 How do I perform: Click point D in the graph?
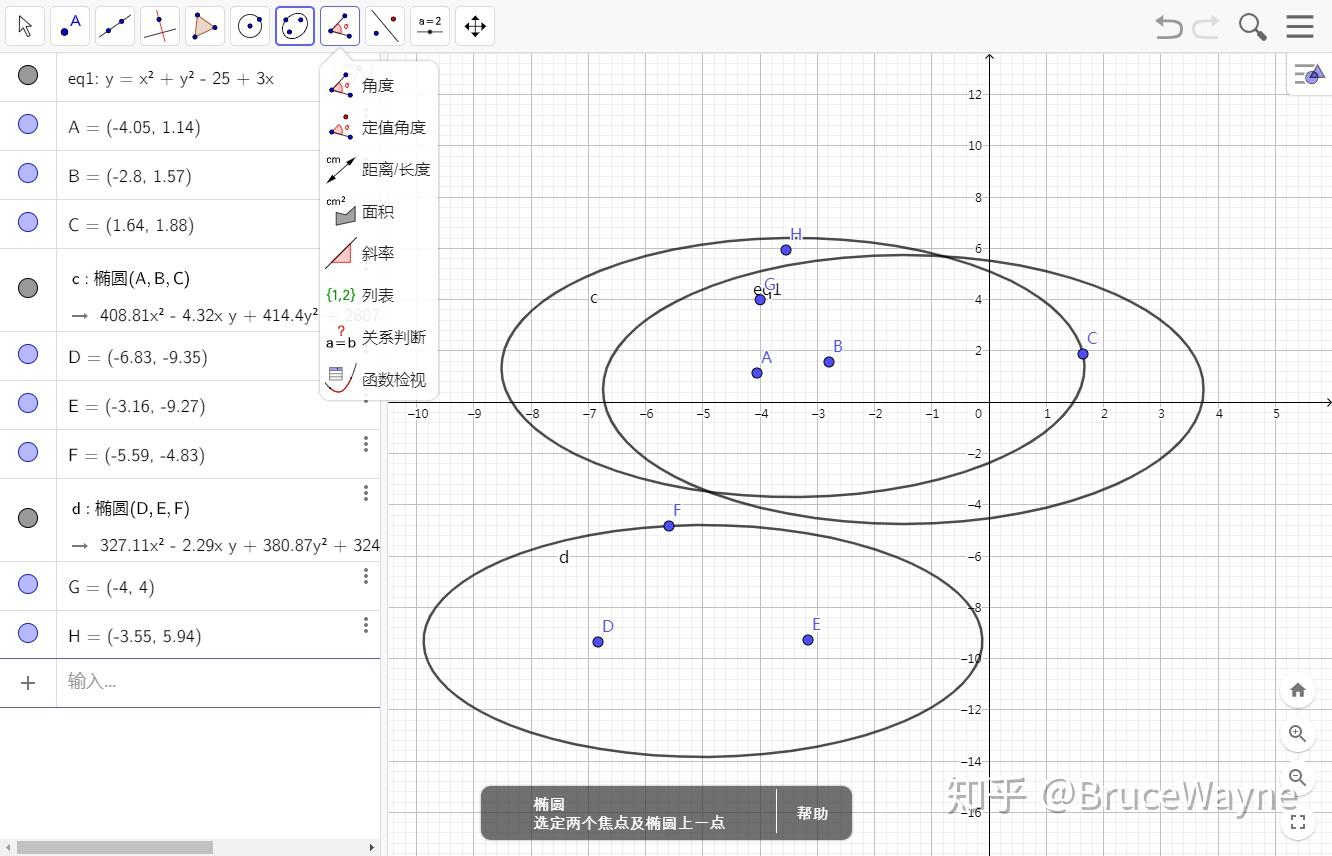(598, 642)
